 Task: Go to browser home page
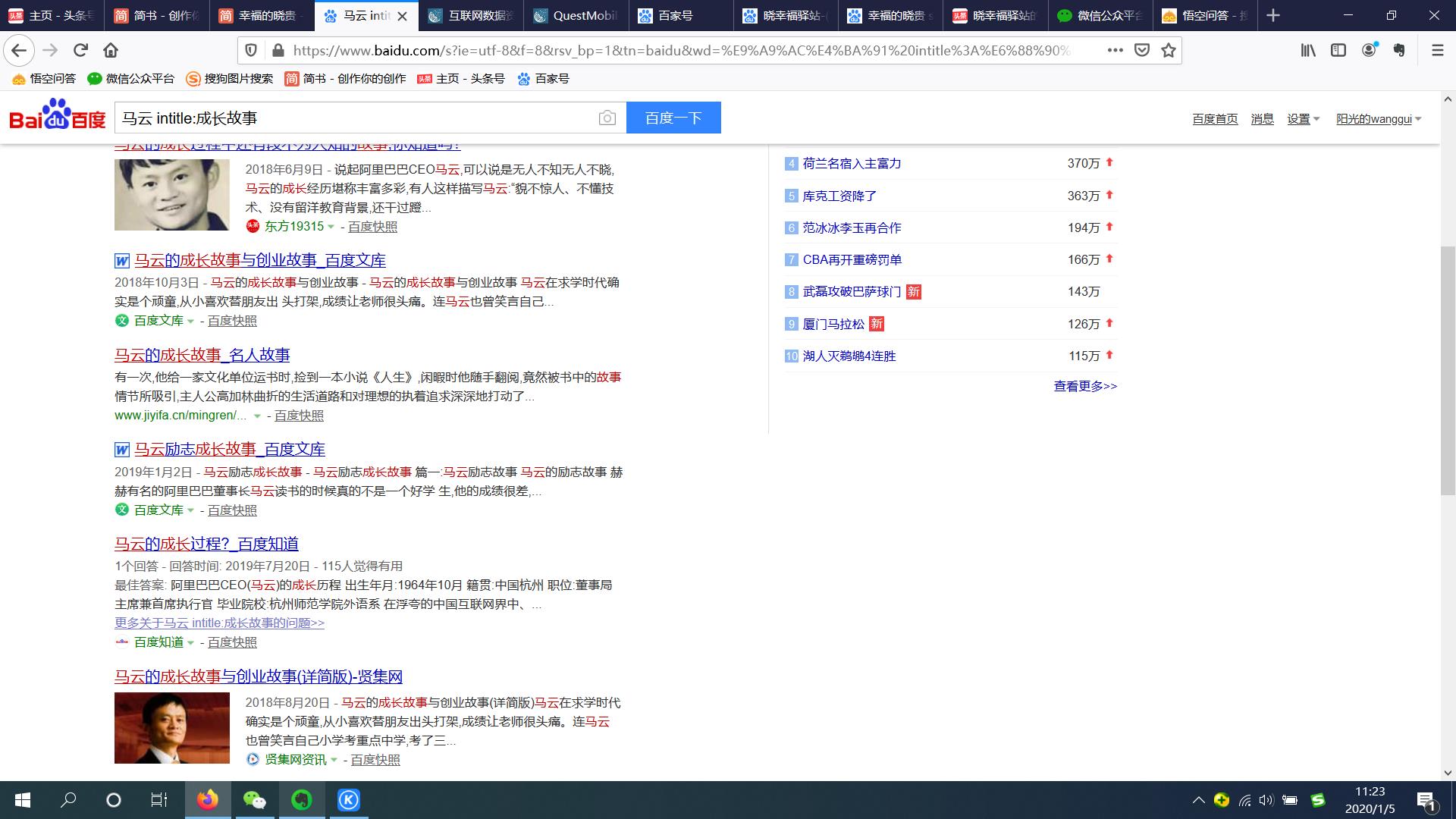[x=111, y=50]
